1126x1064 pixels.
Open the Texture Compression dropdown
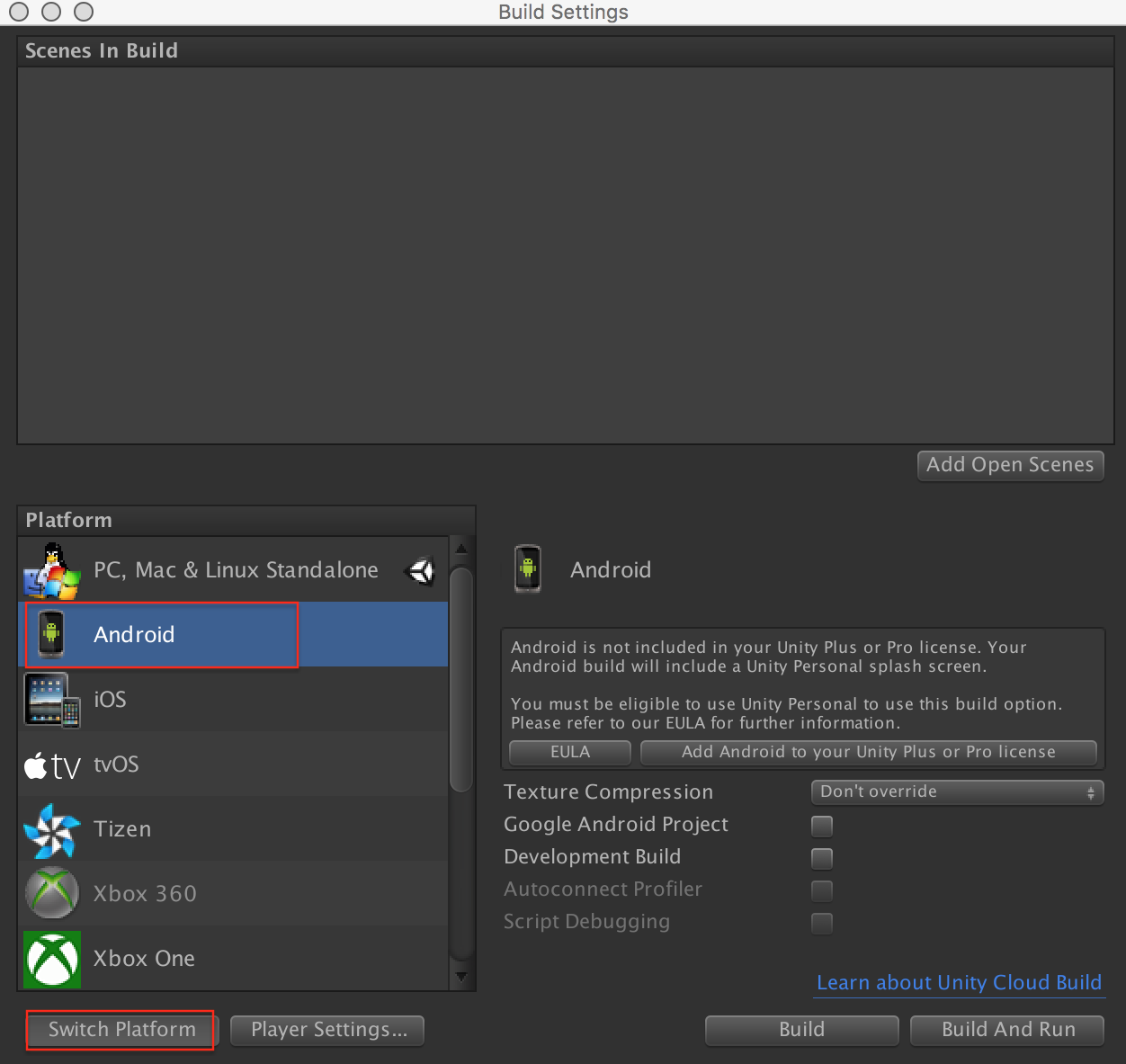coord(957,791)
